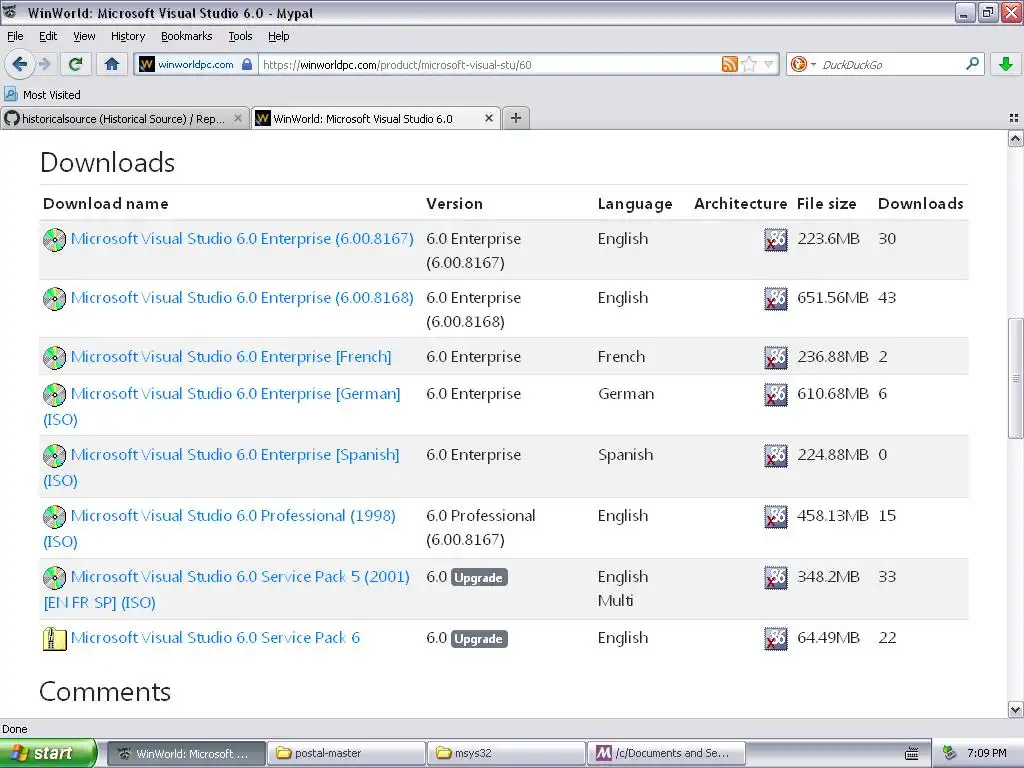
Task: Close the historicalsource tab
Action: [x=238, y=118]
